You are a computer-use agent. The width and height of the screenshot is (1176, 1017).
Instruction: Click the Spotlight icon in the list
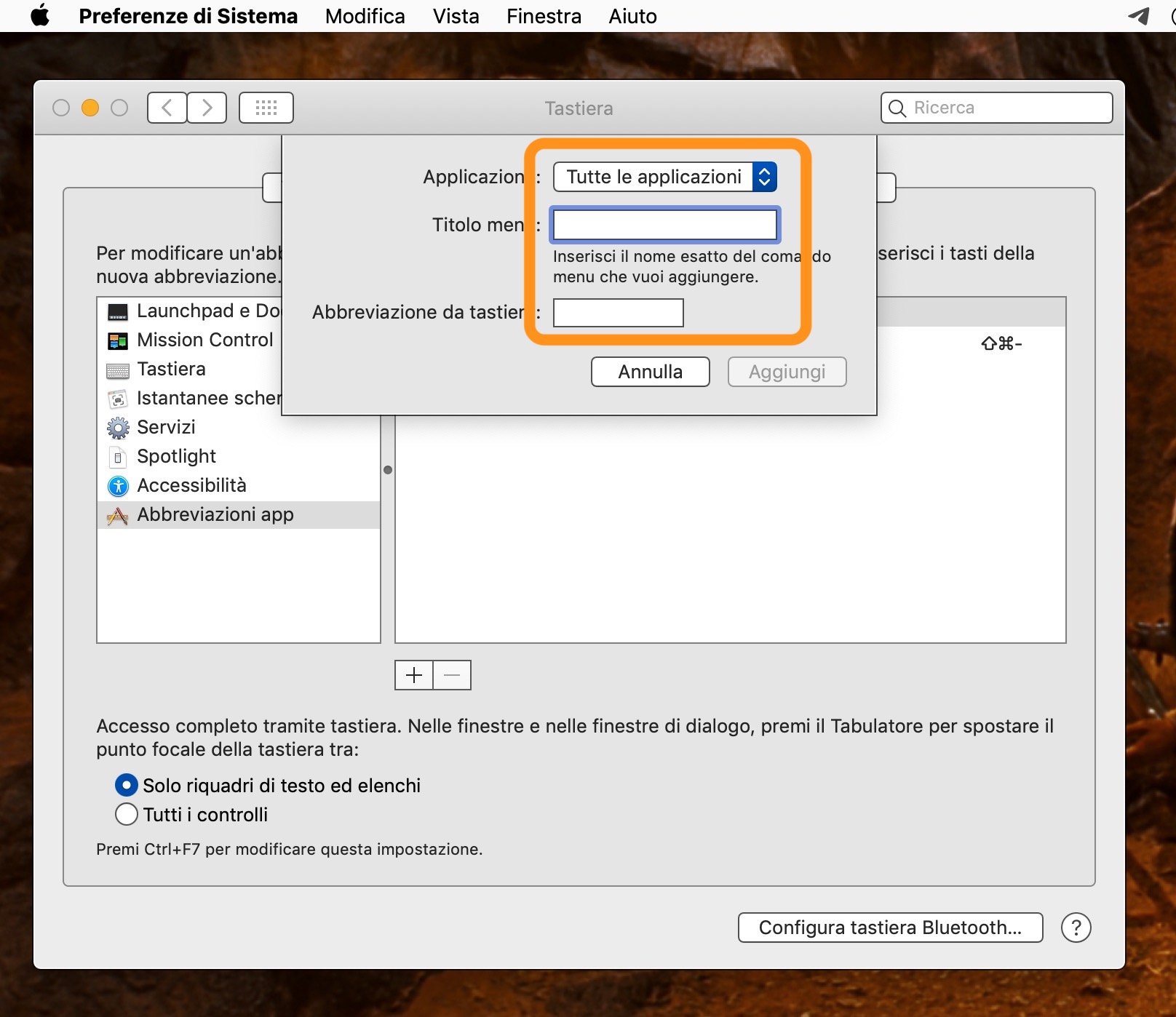[x=118, y=457]
